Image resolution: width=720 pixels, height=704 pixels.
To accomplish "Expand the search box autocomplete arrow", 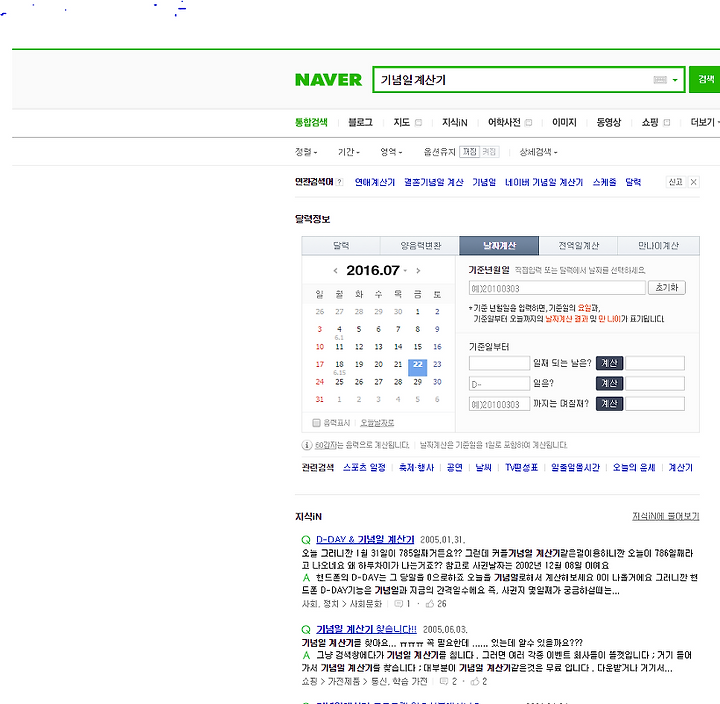I will click(675, 80).
